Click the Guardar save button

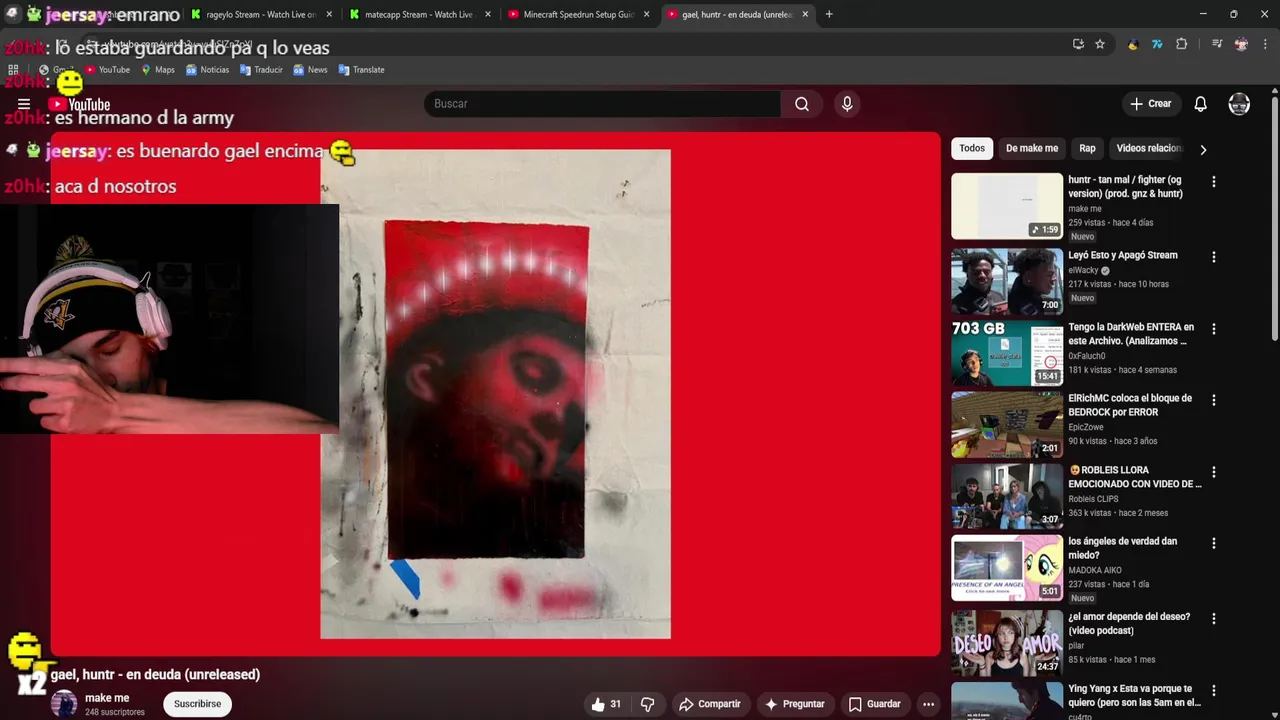point(874,704)
